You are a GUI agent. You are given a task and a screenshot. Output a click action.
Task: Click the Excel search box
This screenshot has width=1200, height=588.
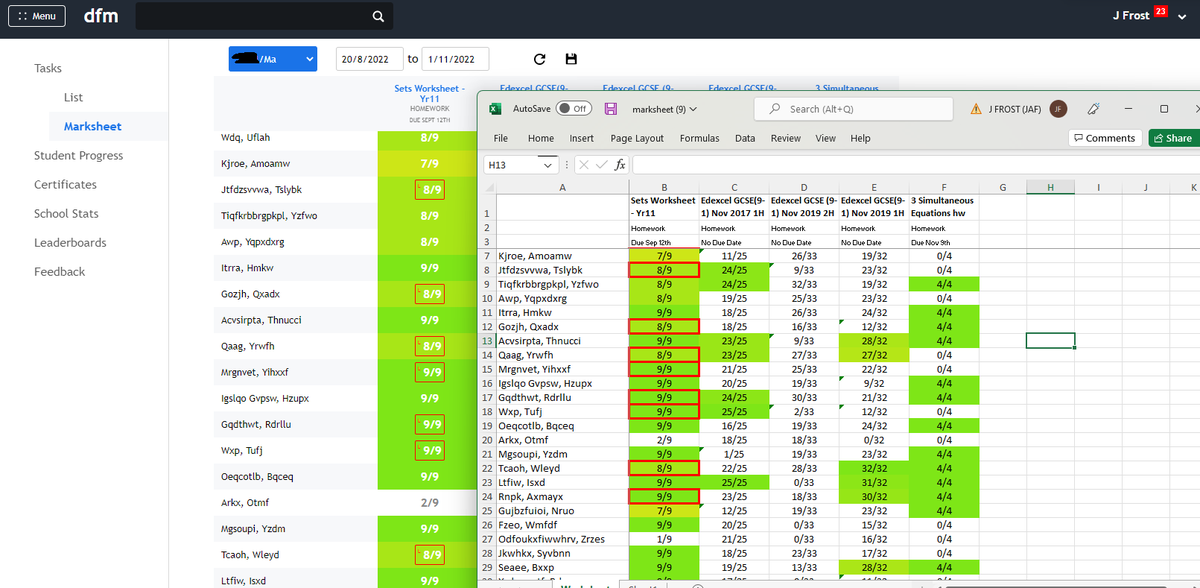(854, 108)
